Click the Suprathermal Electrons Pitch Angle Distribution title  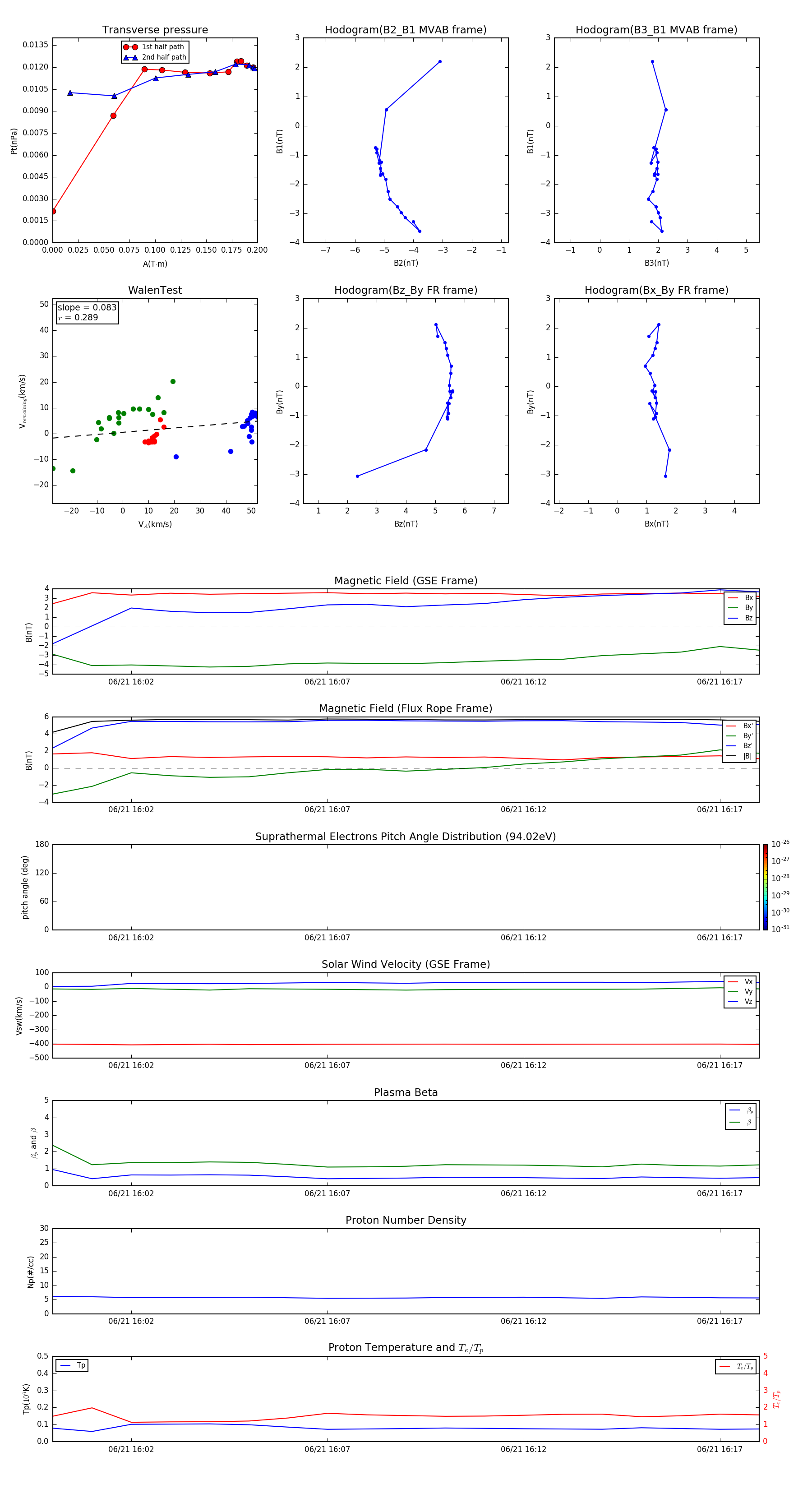click(406, 837)
